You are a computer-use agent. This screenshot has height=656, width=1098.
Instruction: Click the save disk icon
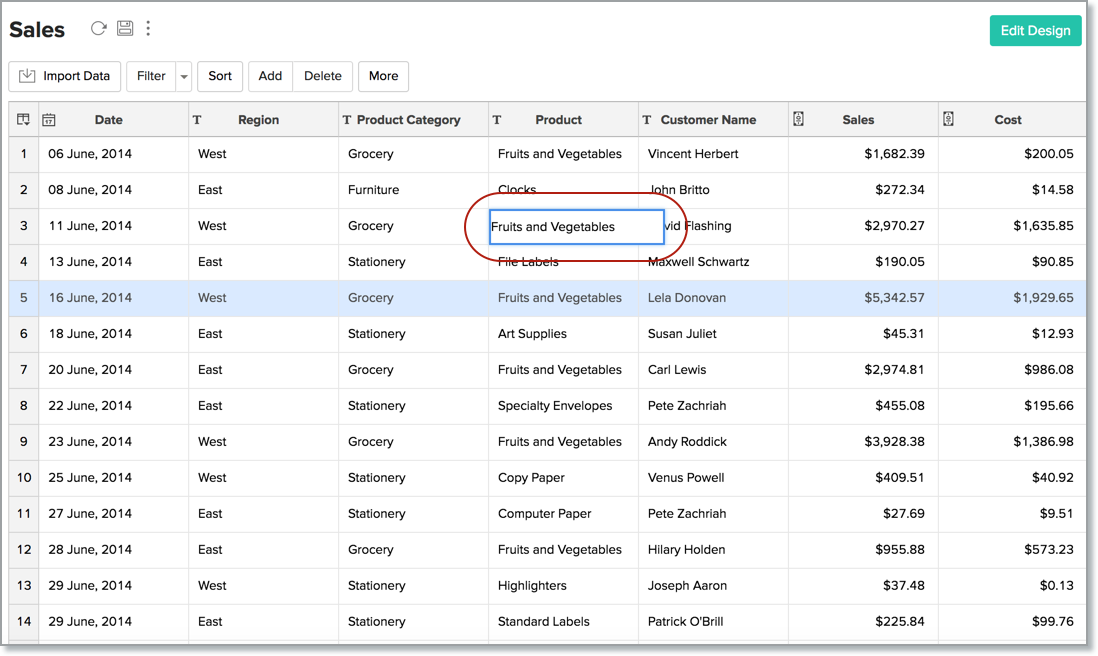(125, 29)
